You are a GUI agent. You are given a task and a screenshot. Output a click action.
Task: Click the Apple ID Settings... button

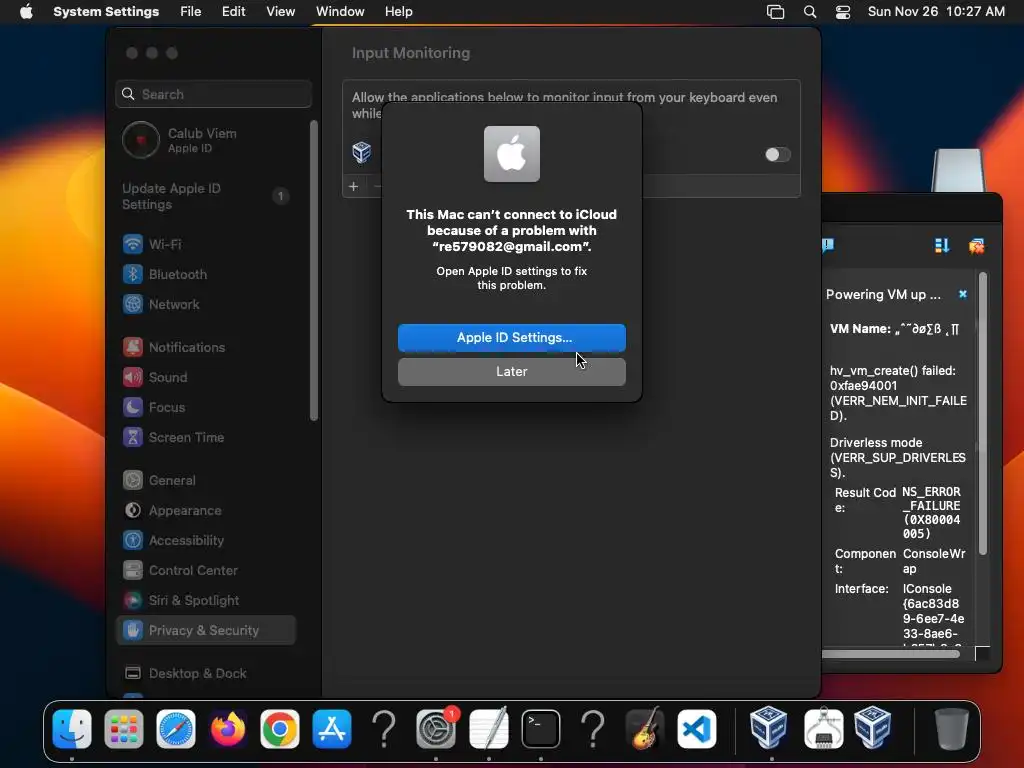(511, 338)
